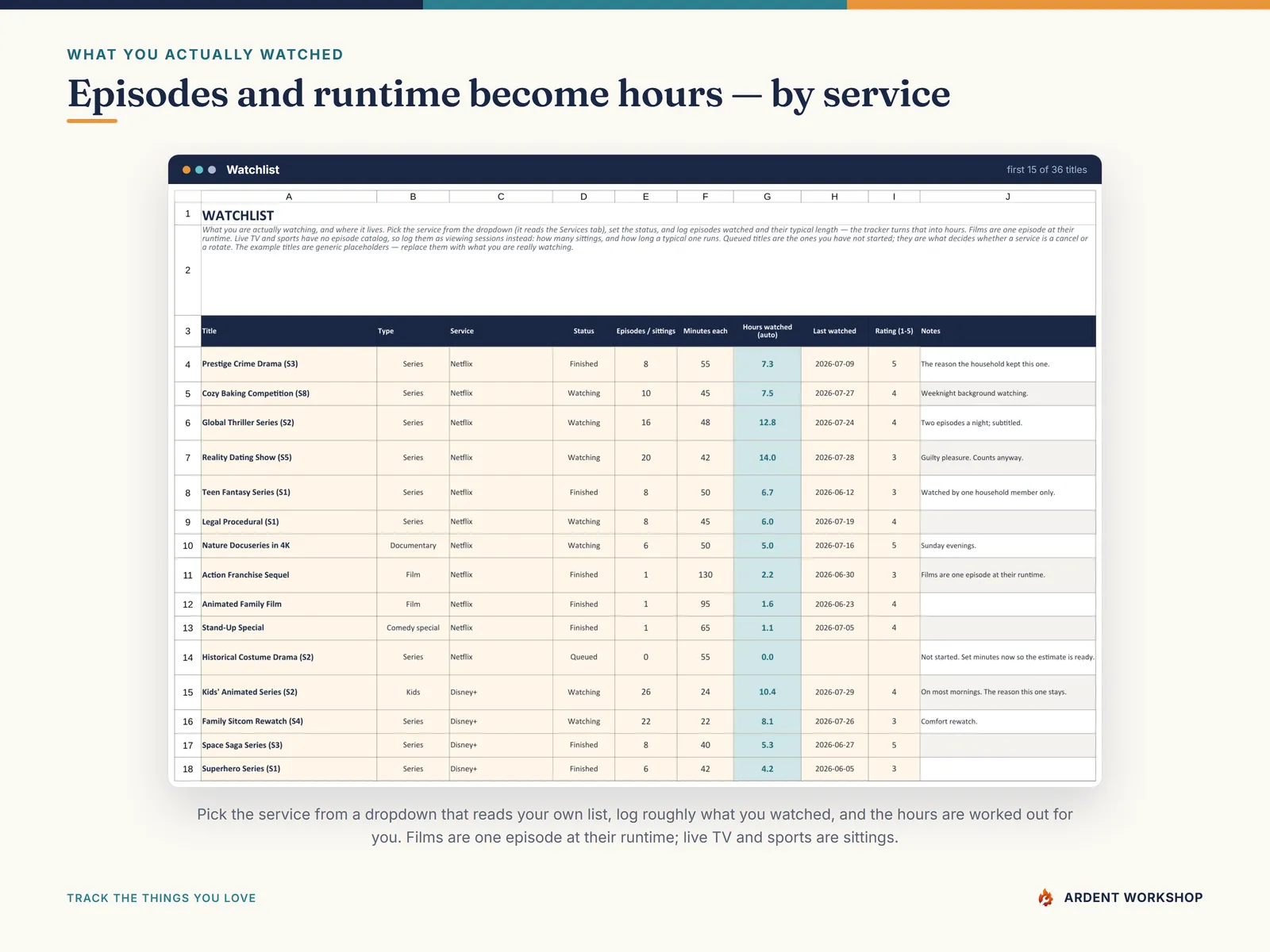Click last watched date 2026-07-29
Image resolution: width=1270 pixels, height=952 pixels.
pos(835,692)
